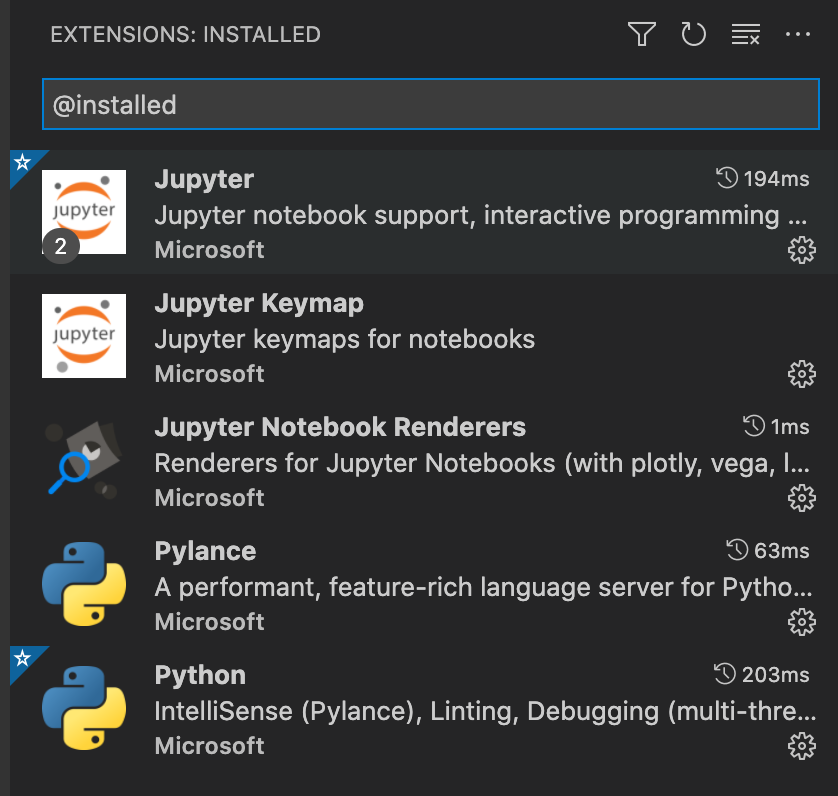Click the Jupyter Notebook Renderers icon

coord(84,460)
